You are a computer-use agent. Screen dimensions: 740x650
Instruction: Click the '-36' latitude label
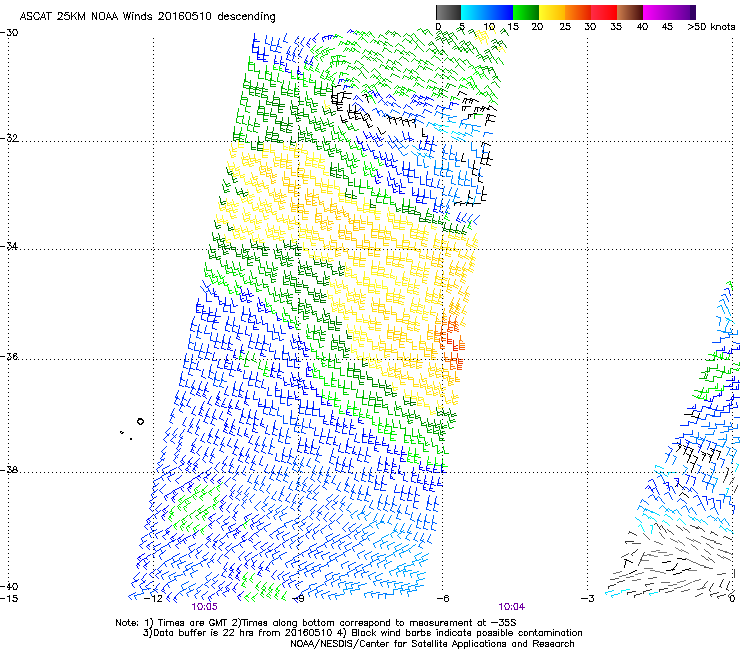[9, 356]
